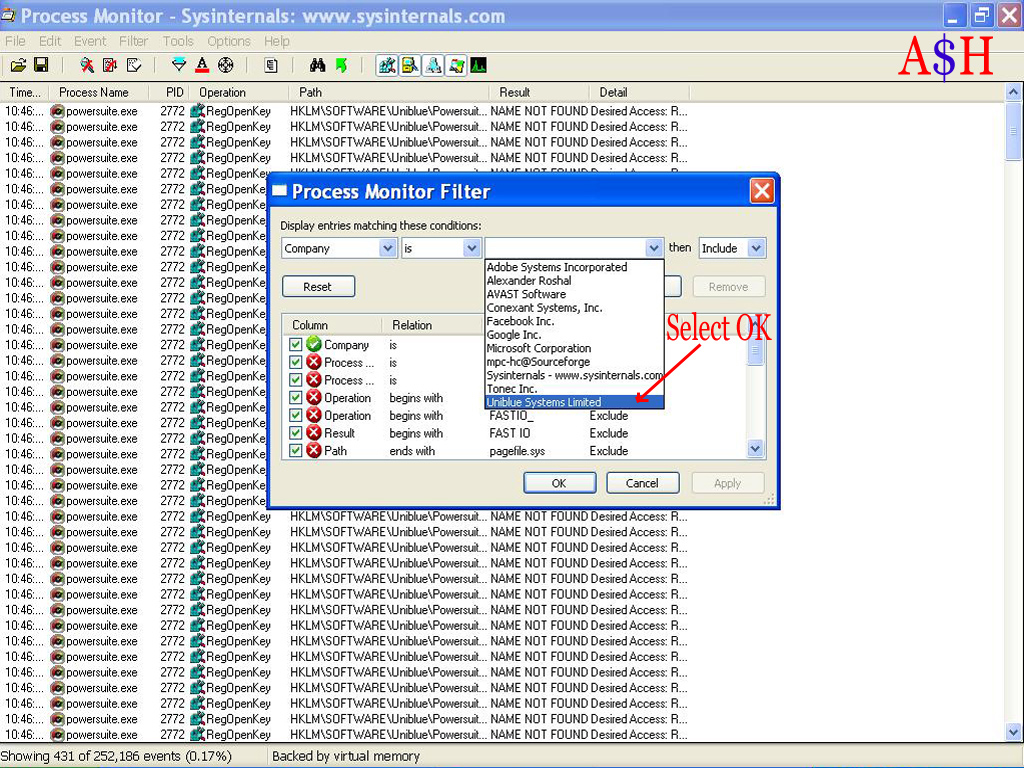The width and height of the screenshot is (1024, 768).
Task: Toggle the Capture events magnifier icon
Action: coord(87,65)
